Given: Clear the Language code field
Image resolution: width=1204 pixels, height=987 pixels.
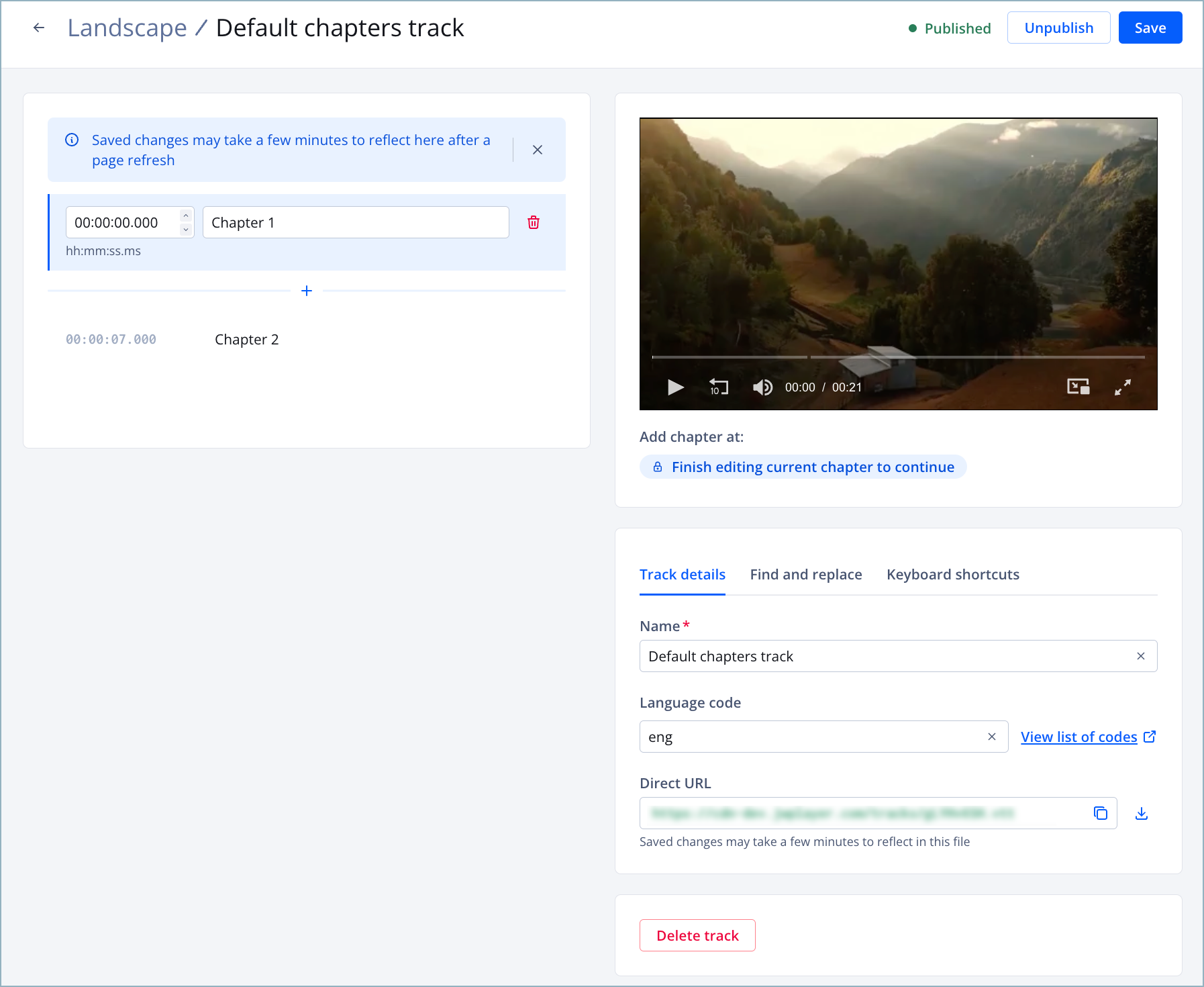Looking at the screenshot, I should 992,737.
